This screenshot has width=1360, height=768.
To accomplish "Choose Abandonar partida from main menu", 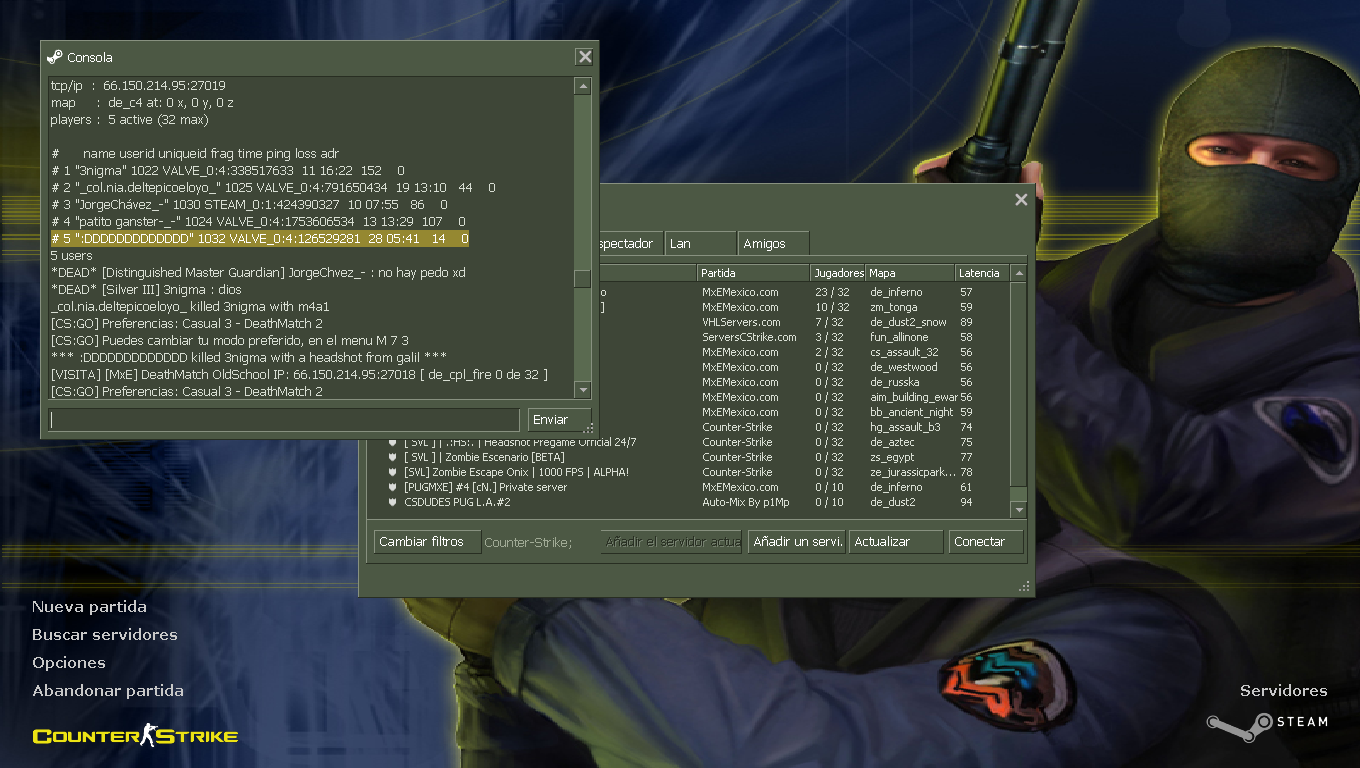I will (108, 691).
